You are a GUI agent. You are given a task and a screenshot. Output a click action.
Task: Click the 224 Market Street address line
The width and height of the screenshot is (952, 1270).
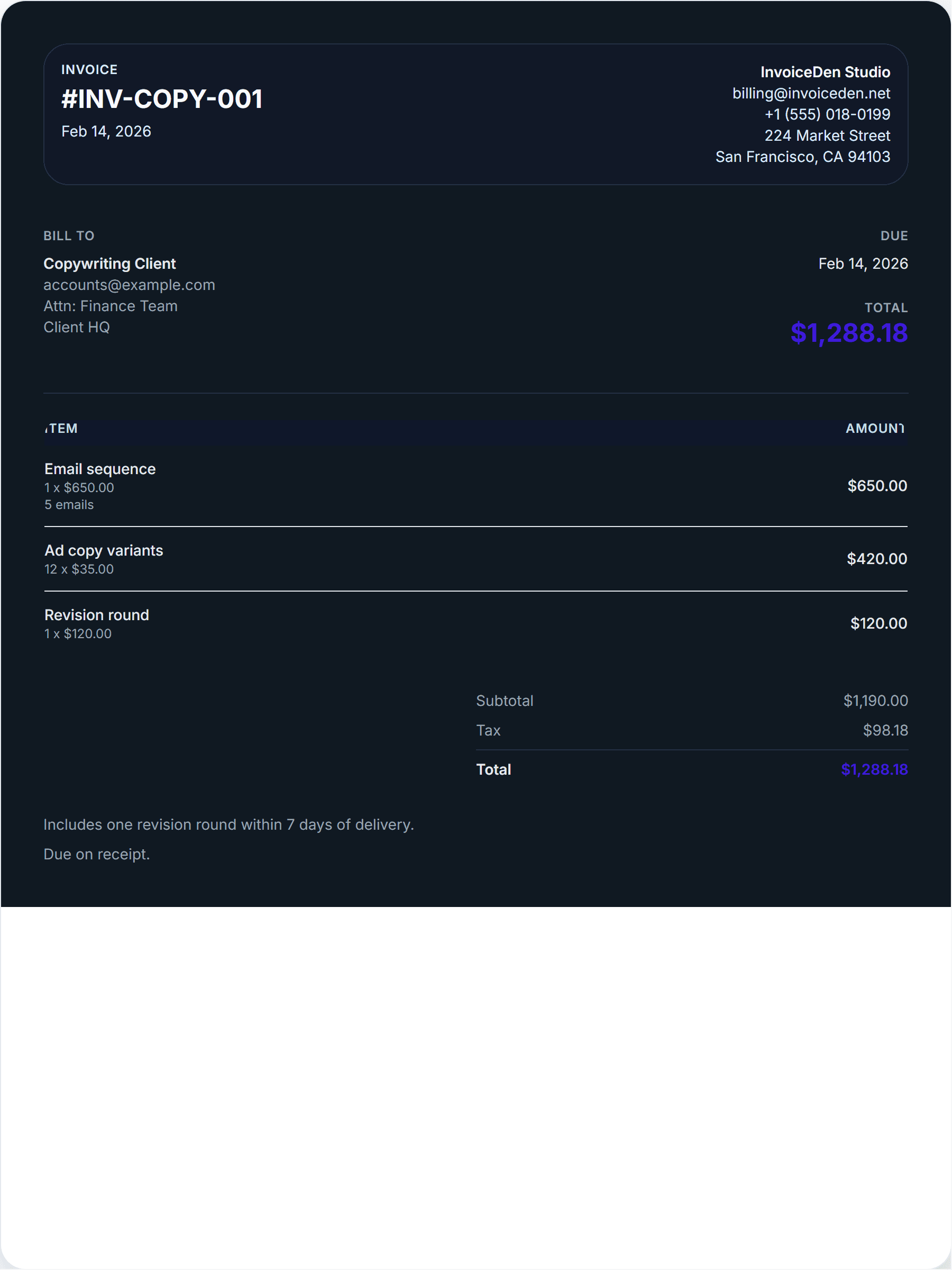tap(827, 135)
